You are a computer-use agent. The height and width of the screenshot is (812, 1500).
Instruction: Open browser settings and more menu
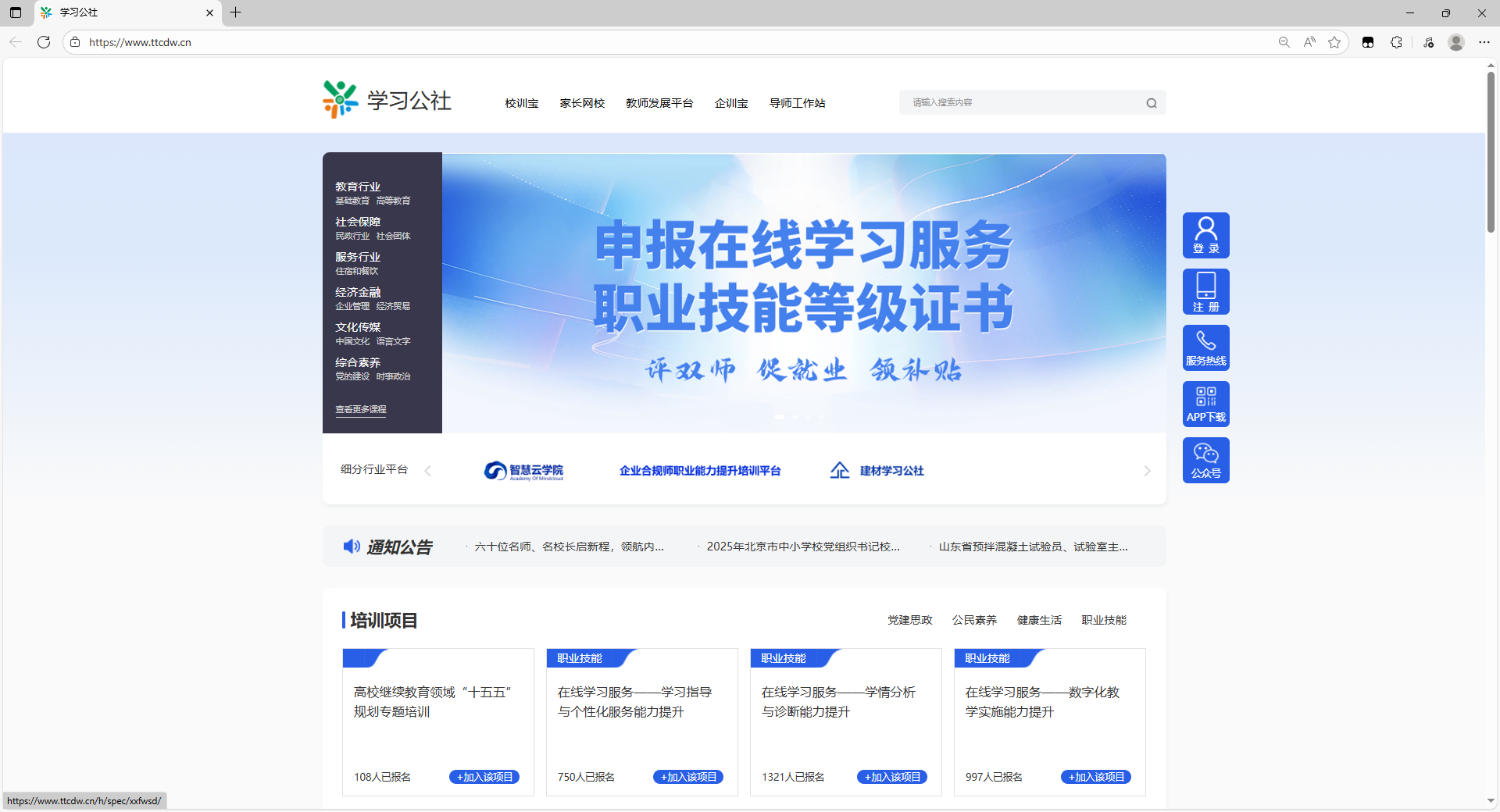(1484, 42)
